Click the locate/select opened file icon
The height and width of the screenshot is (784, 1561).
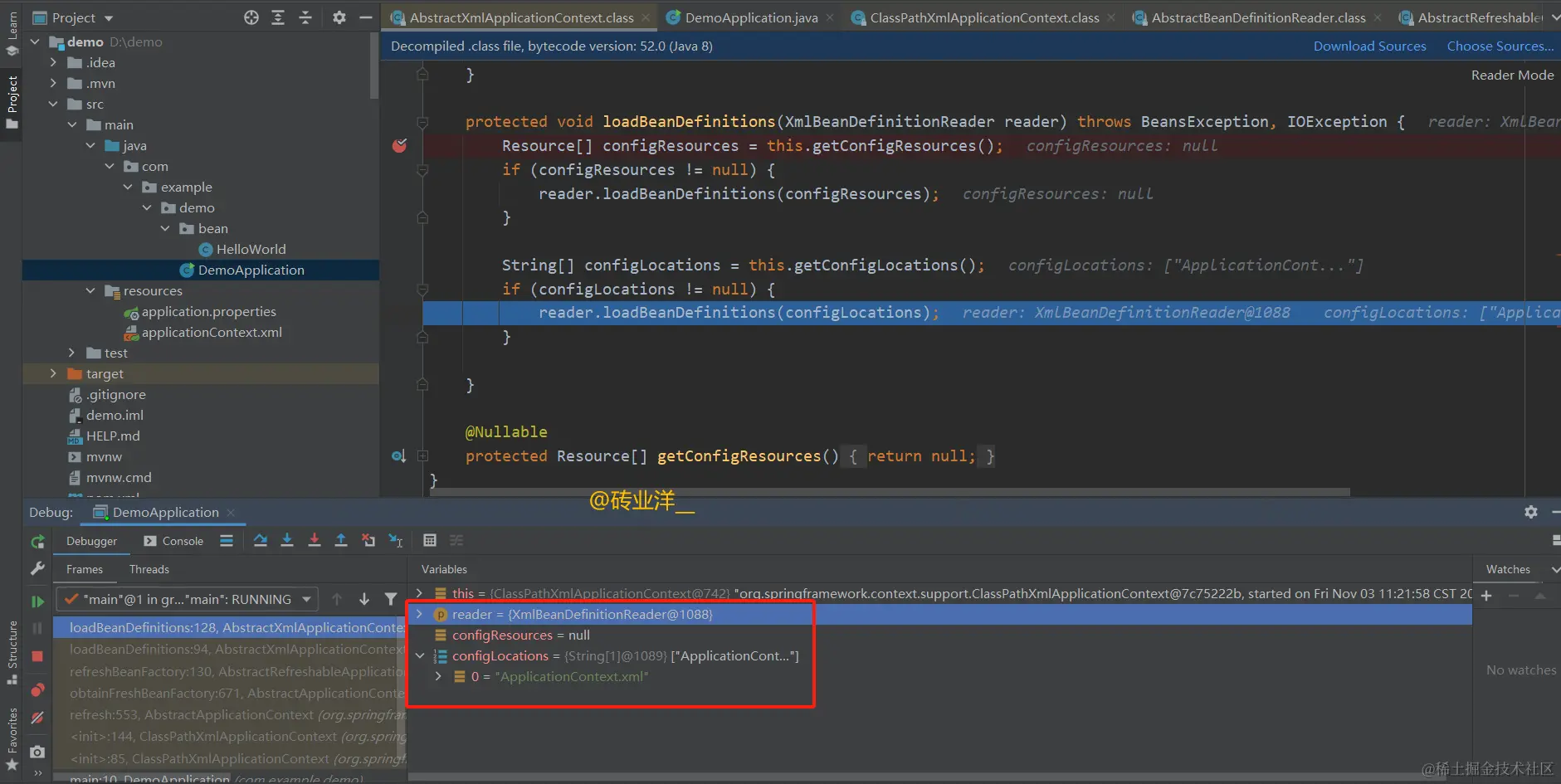(251, 17)
